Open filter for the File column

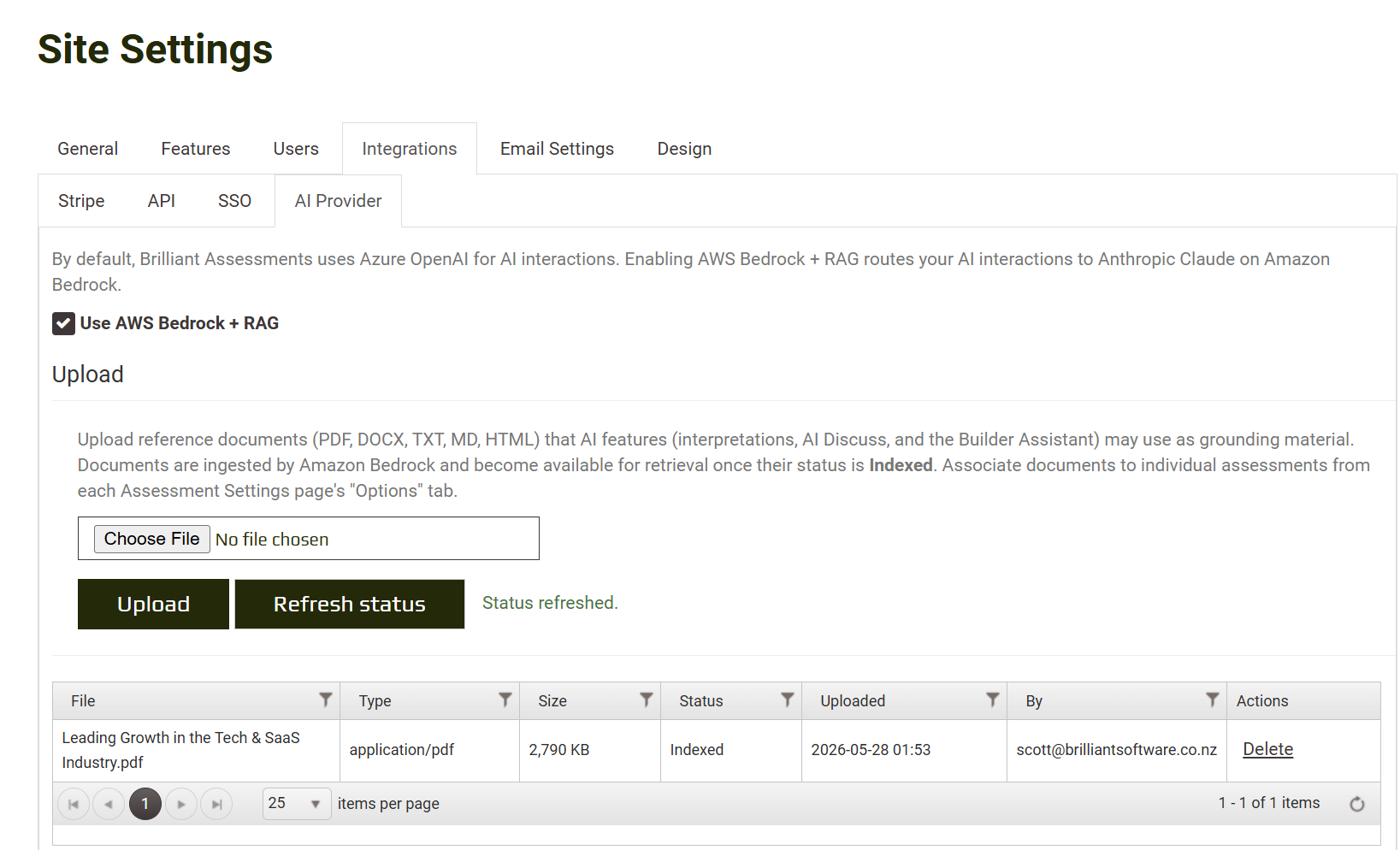(325, 700)
